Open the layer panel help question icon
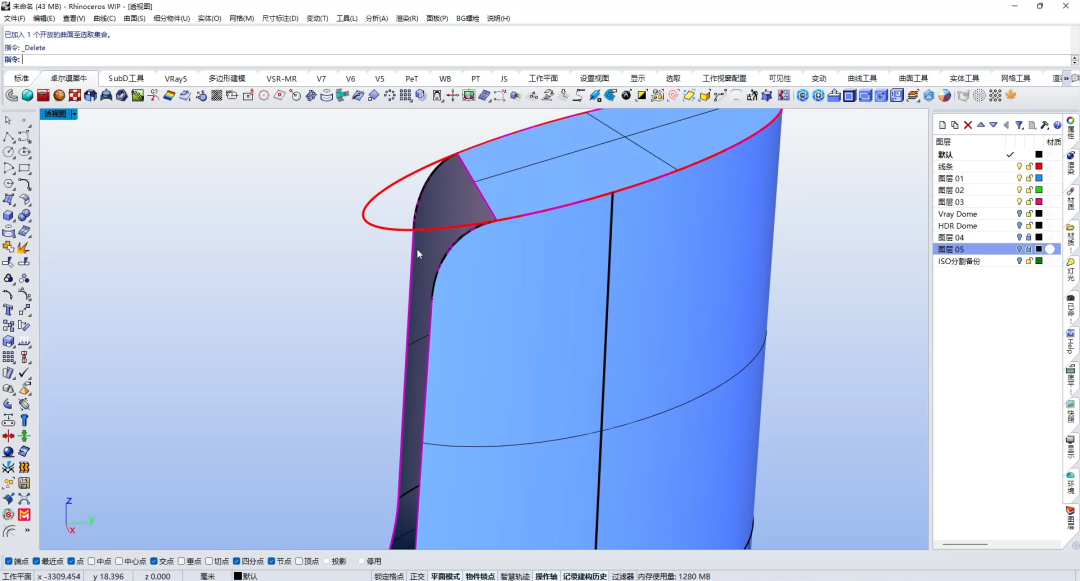This screenshot has height=581, width=1080. [1057, 125]
